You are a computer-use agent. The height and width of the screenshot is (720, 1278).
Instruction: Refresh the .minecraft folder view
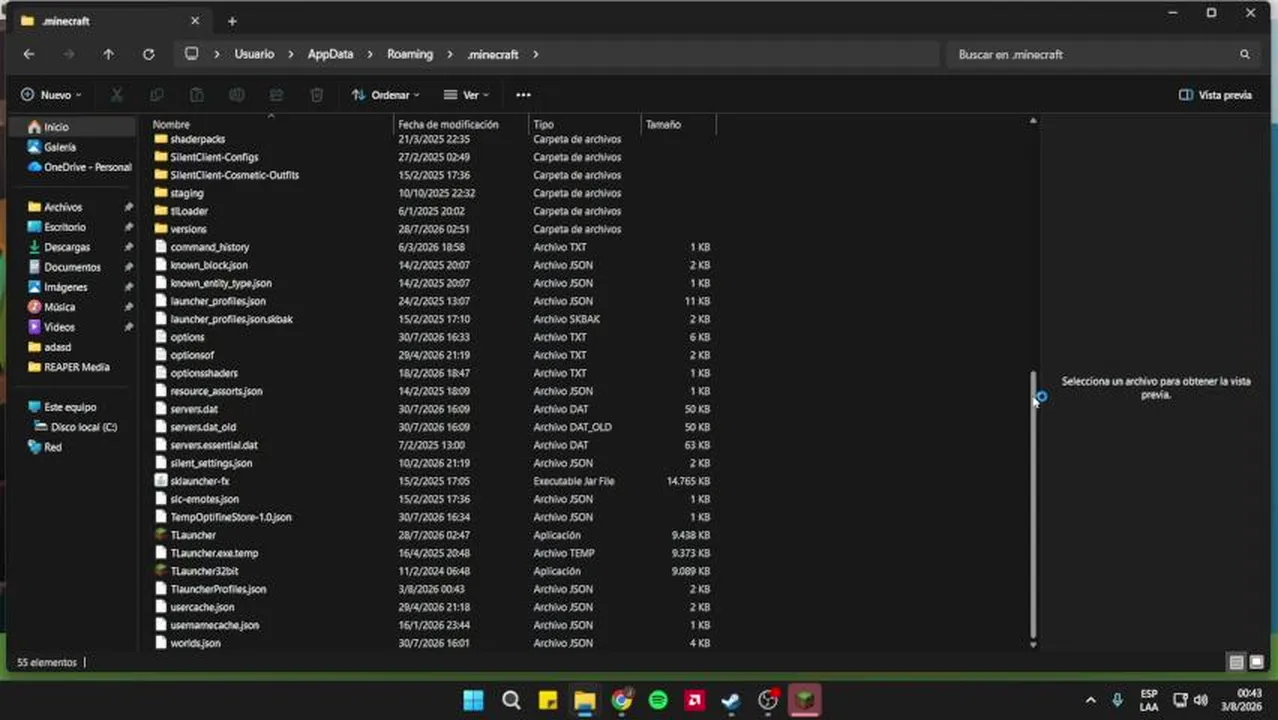pos(148,54)
